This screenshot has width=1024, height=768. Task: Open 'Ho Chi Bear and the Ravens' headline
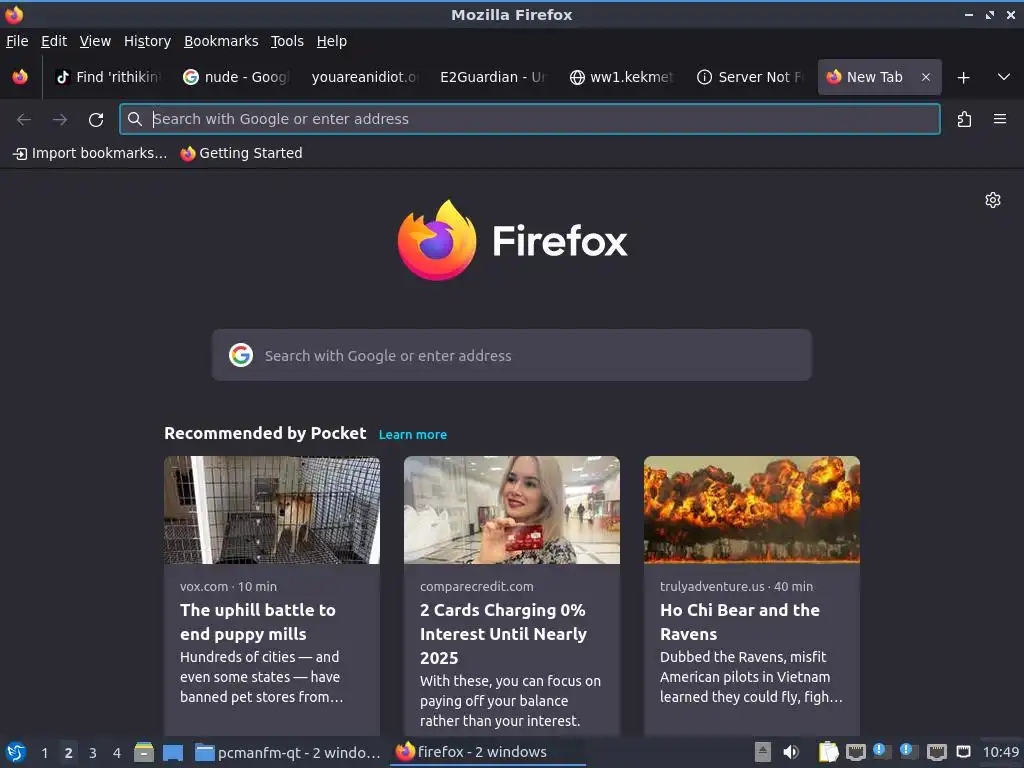(x=740, y=622)
